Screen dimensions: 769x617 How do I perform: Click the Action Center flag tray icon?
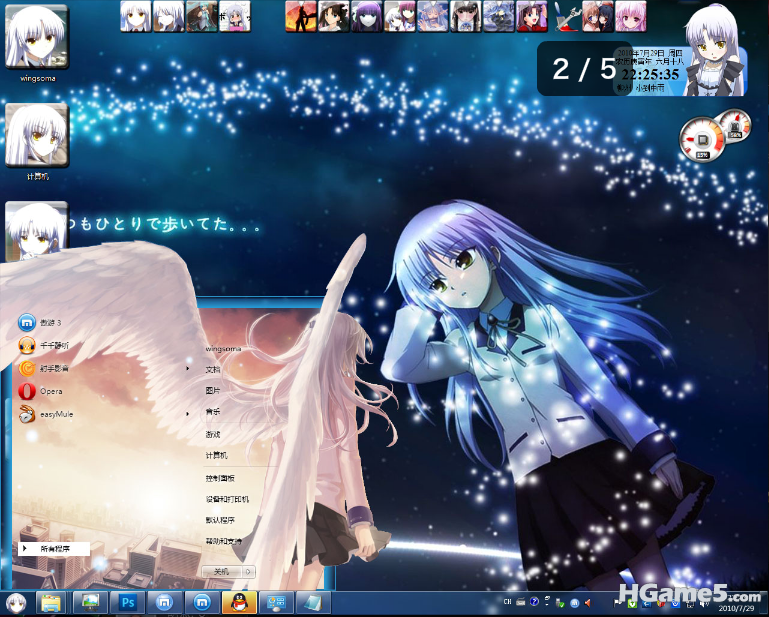click(618, 603)
